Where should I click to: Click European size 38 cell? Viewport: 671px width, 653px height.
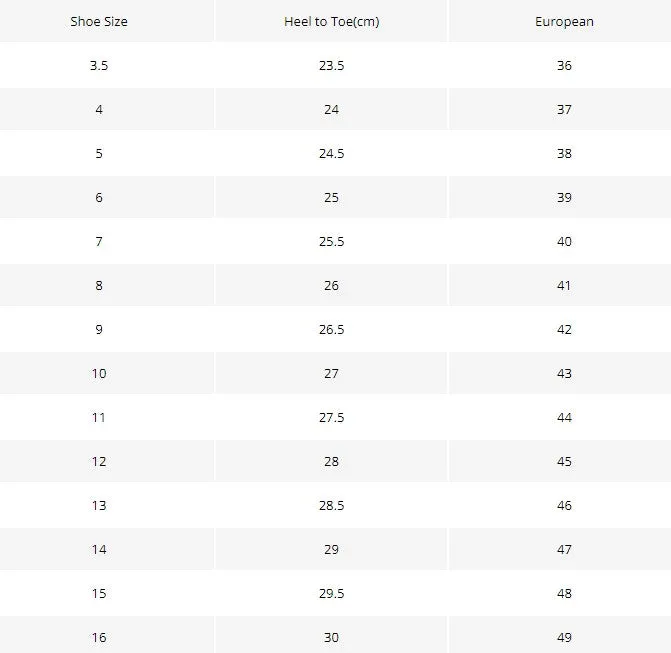point(564,153)
